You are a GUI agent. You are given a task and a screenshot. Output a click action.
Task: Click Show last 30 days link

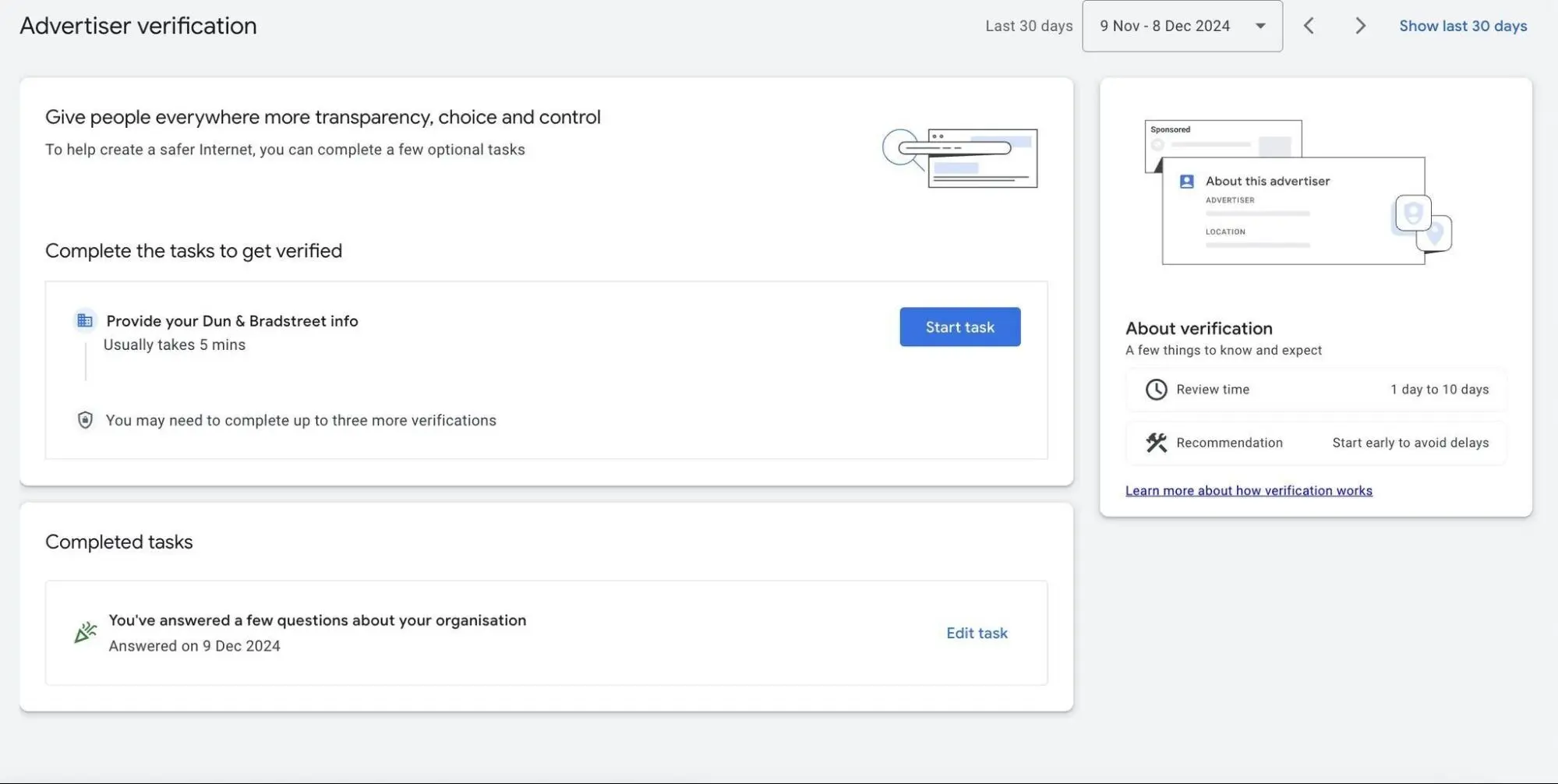(x=1463, y=26)
